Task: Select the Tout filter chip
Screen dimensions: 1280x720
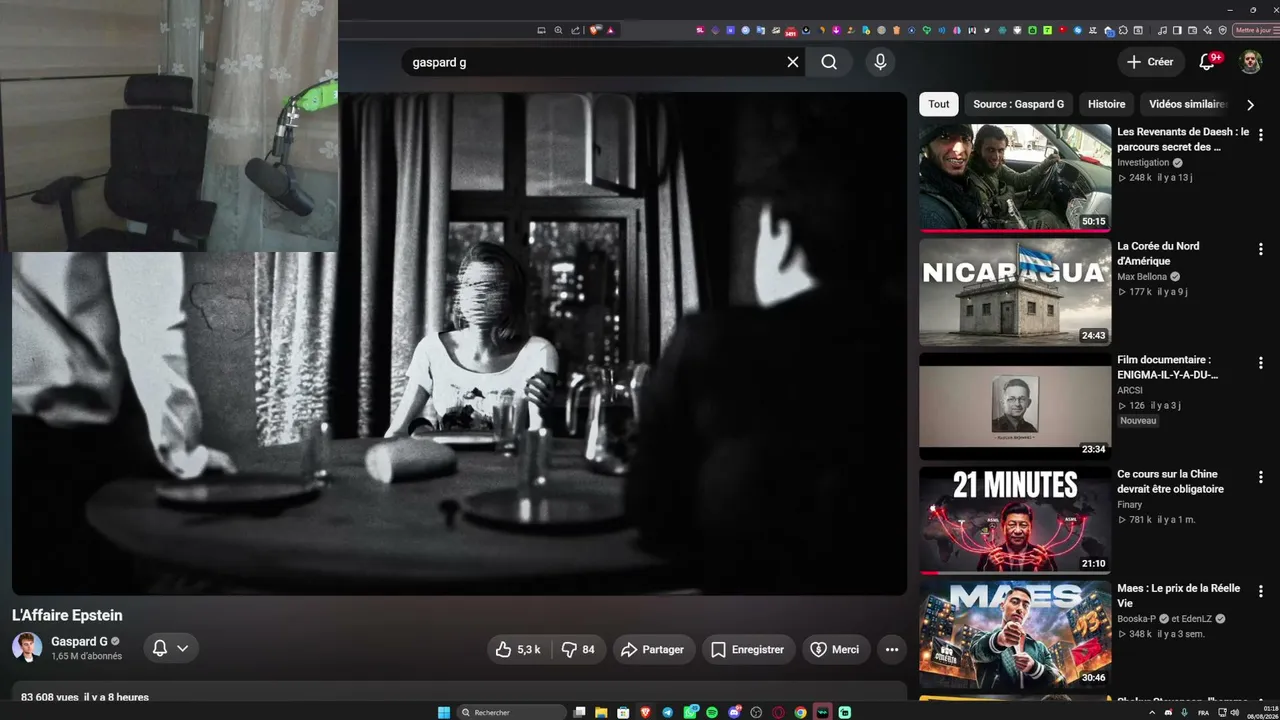Action: tap(939, 104)
